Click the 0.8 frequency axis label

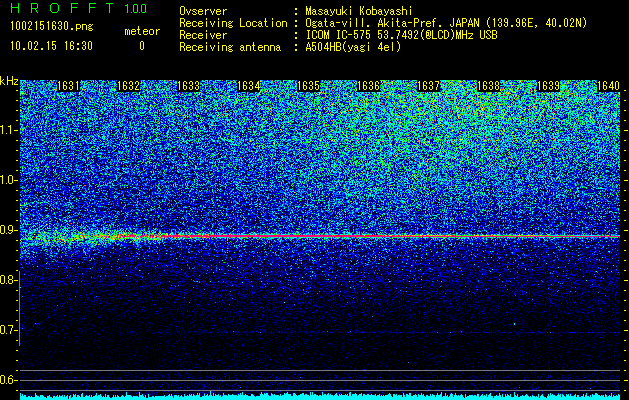[x=7, y=280]
